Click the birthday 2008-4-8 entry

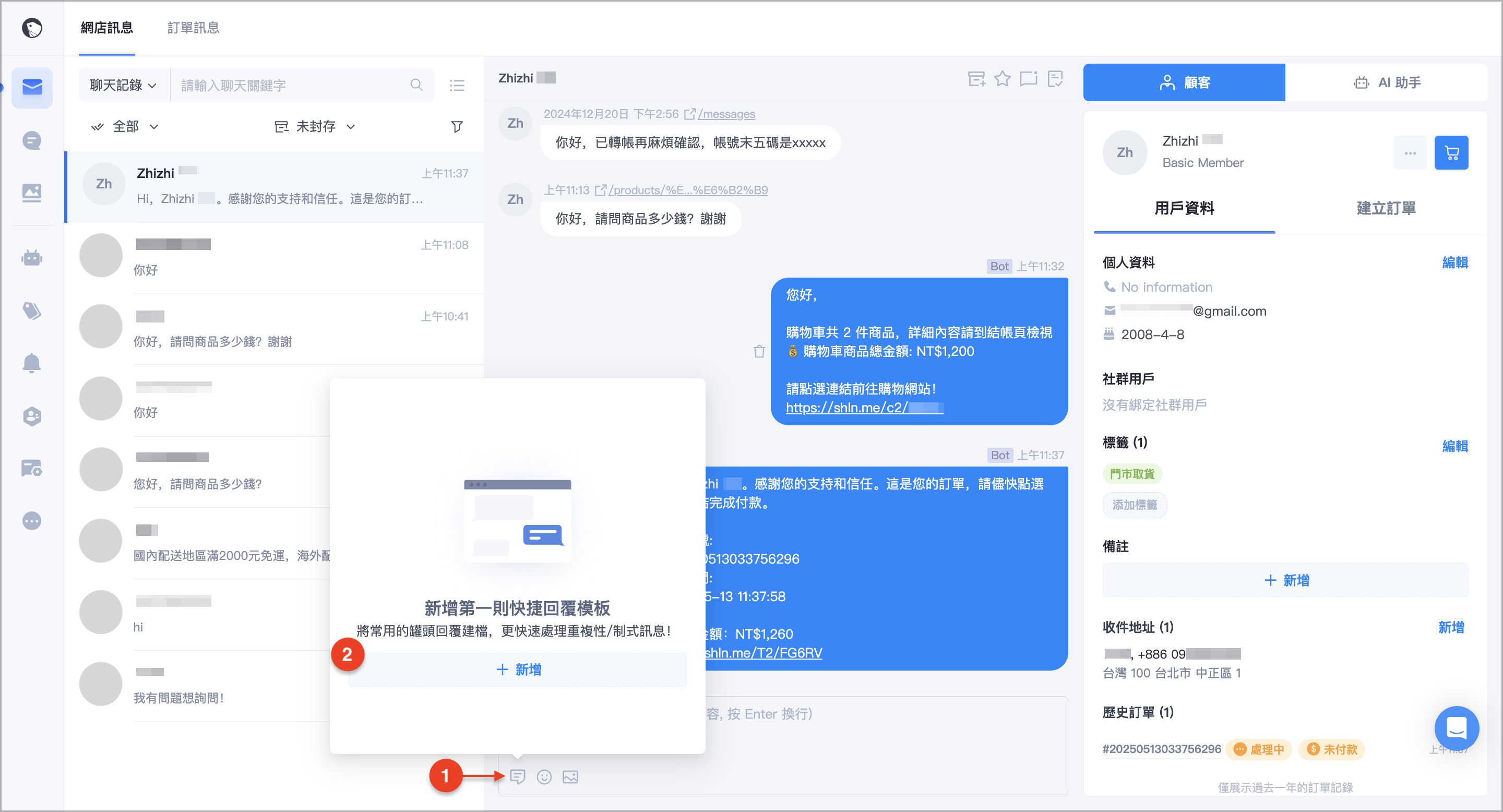(1152, 335)
